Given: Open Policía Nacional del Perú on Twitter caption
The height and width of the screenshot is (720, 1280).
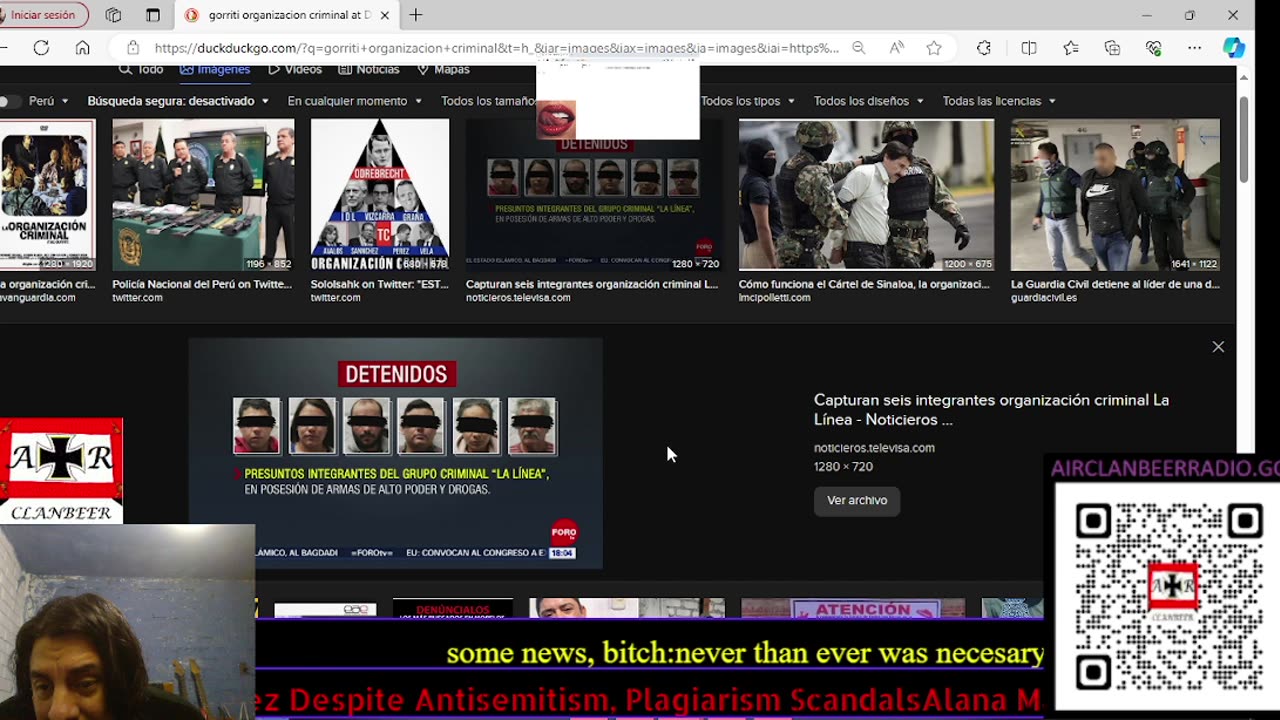Looking at the screenshot, I should click(202, 284).
